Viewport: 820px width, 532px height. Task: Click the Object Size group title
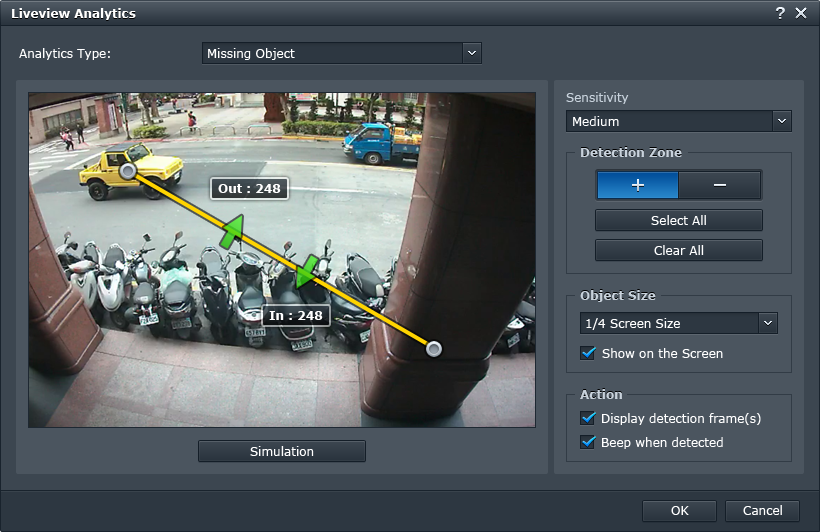618,296
